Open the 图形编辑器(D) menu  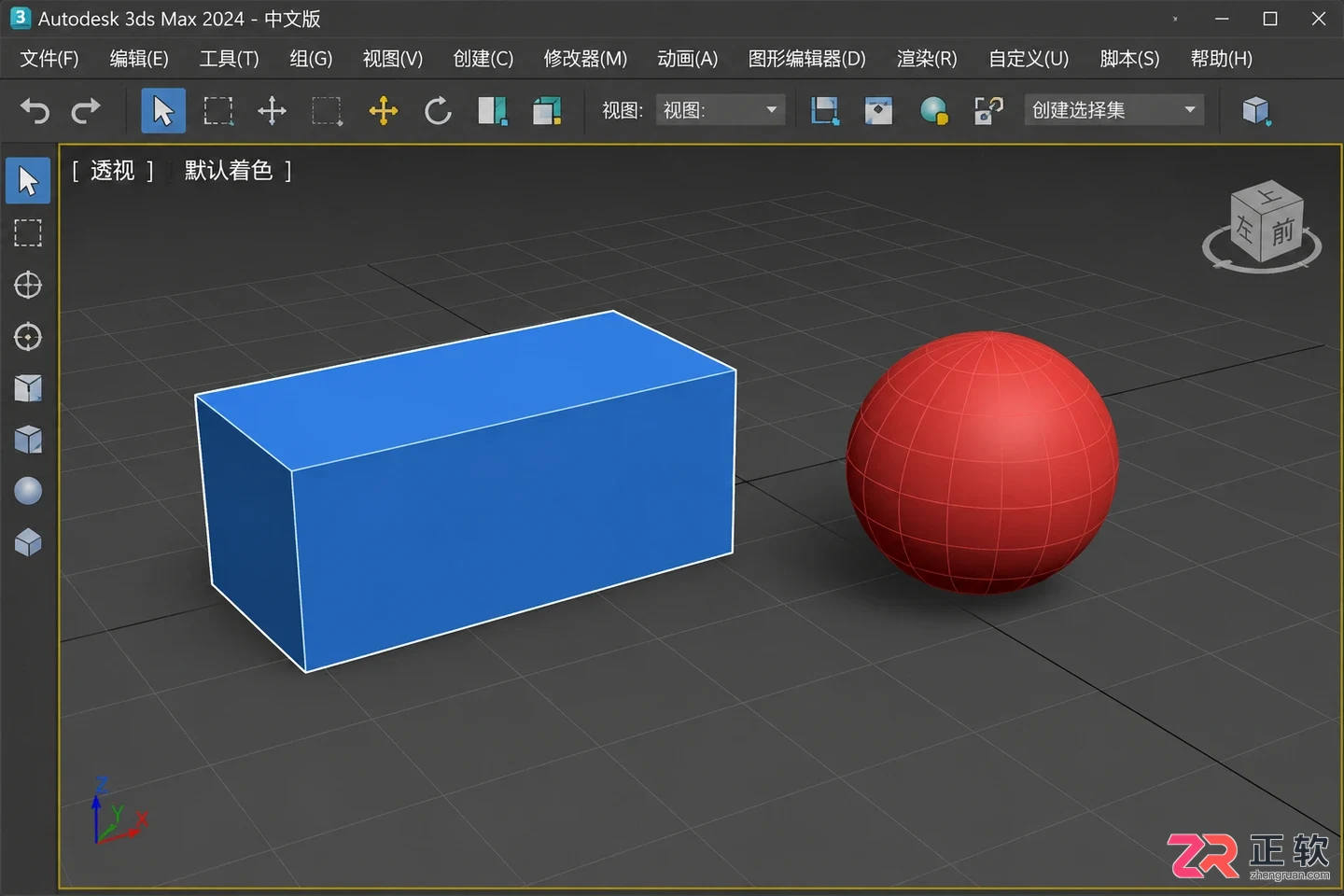pyautogui.click(x=807, y=59)
